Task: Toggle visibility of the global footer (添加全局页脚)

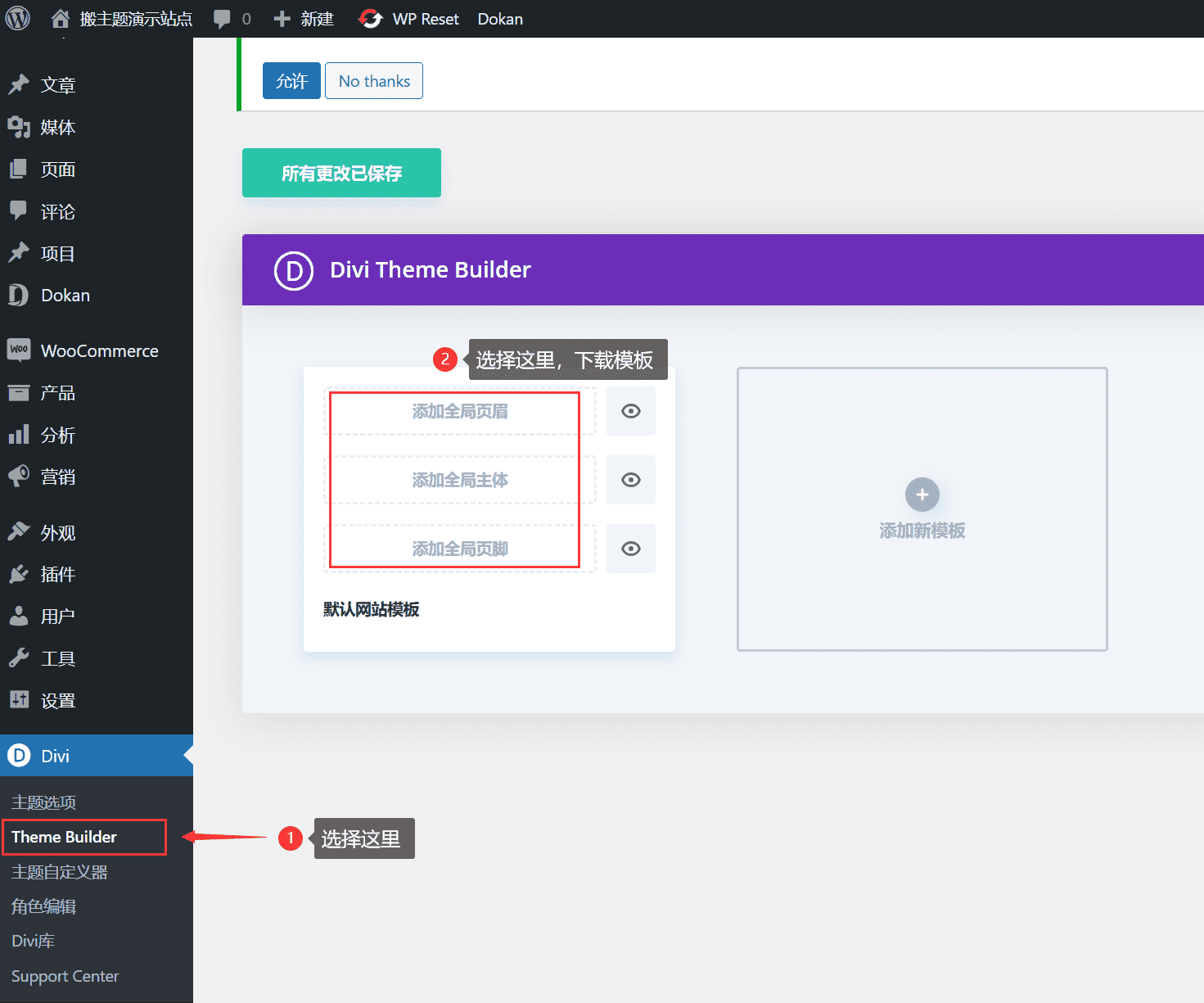Action: (x=631, y=549)
